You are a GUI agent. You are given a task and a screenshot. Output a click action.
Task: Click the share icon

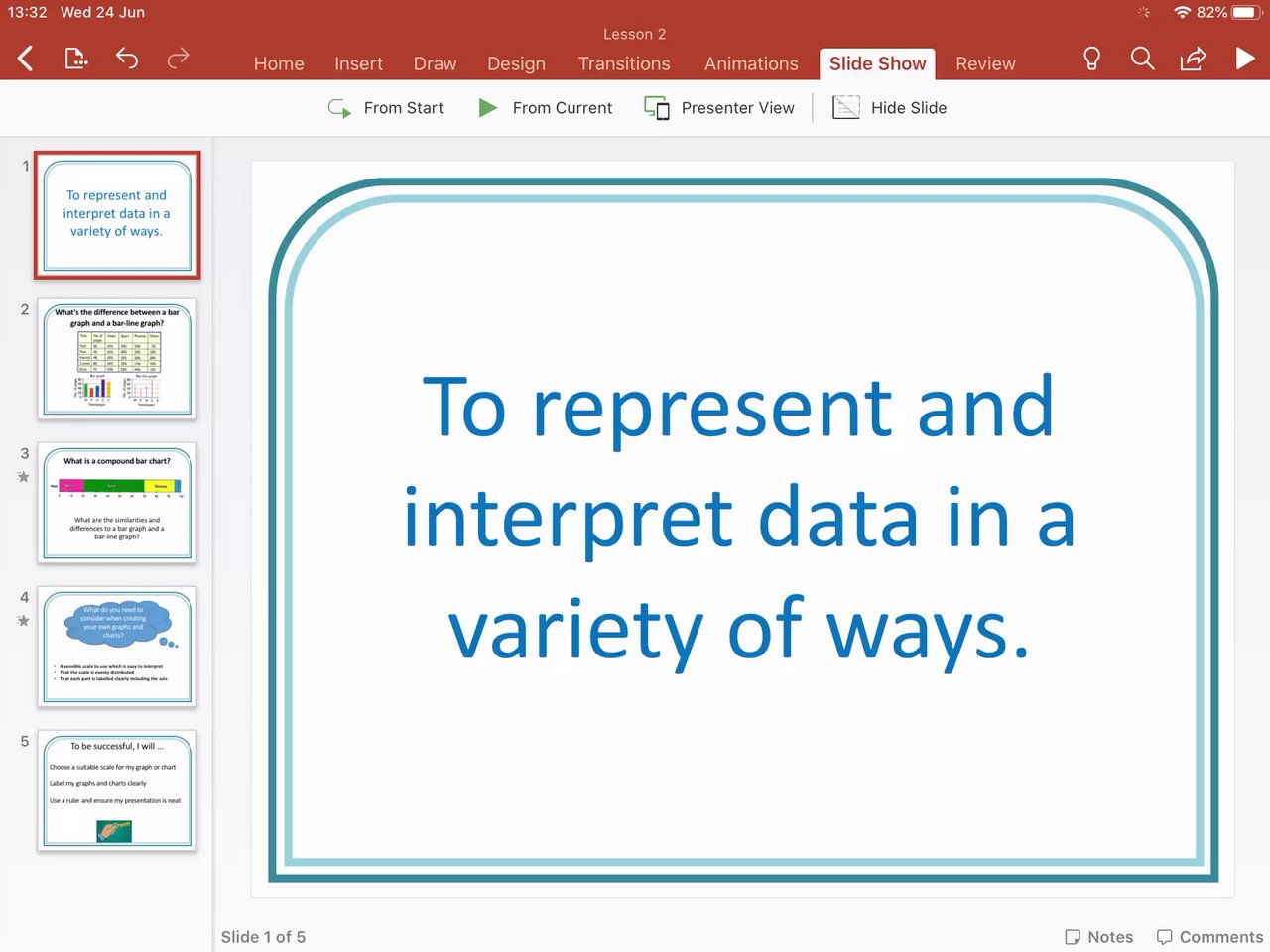pos(1193,59)
